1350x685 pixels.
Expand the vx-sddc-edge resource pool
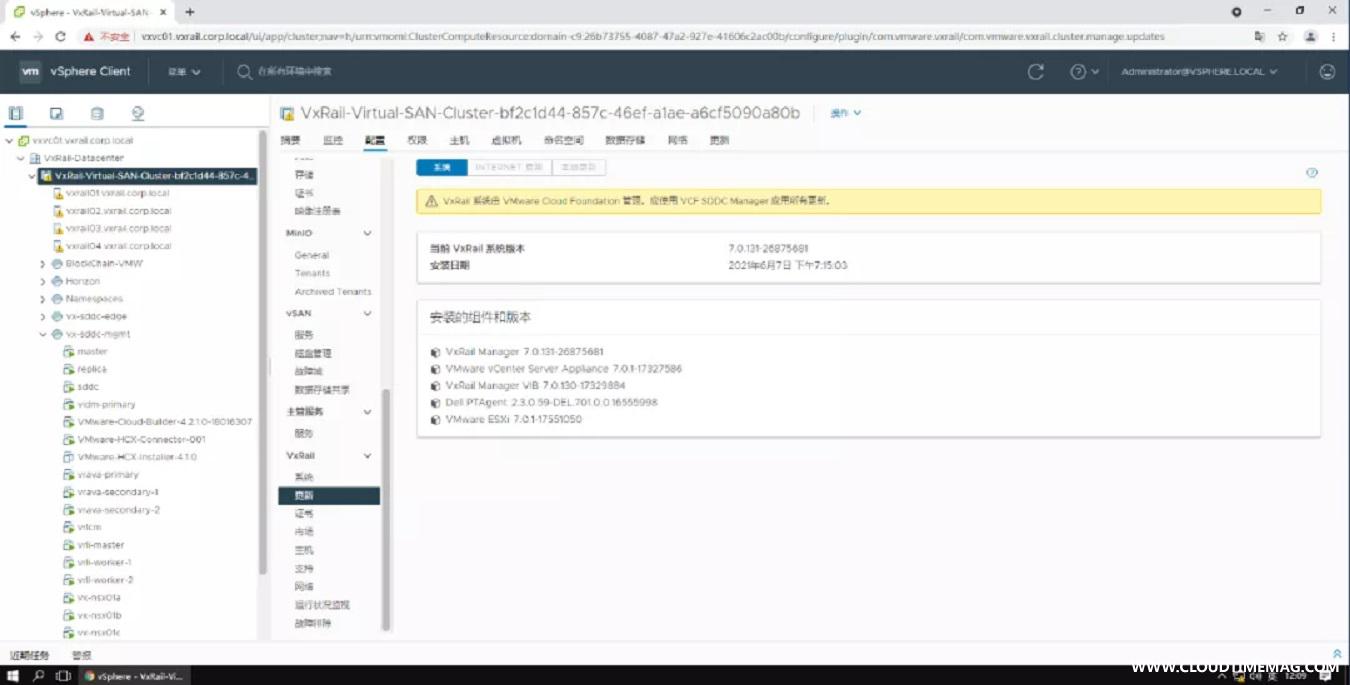(x=43, y=316)
